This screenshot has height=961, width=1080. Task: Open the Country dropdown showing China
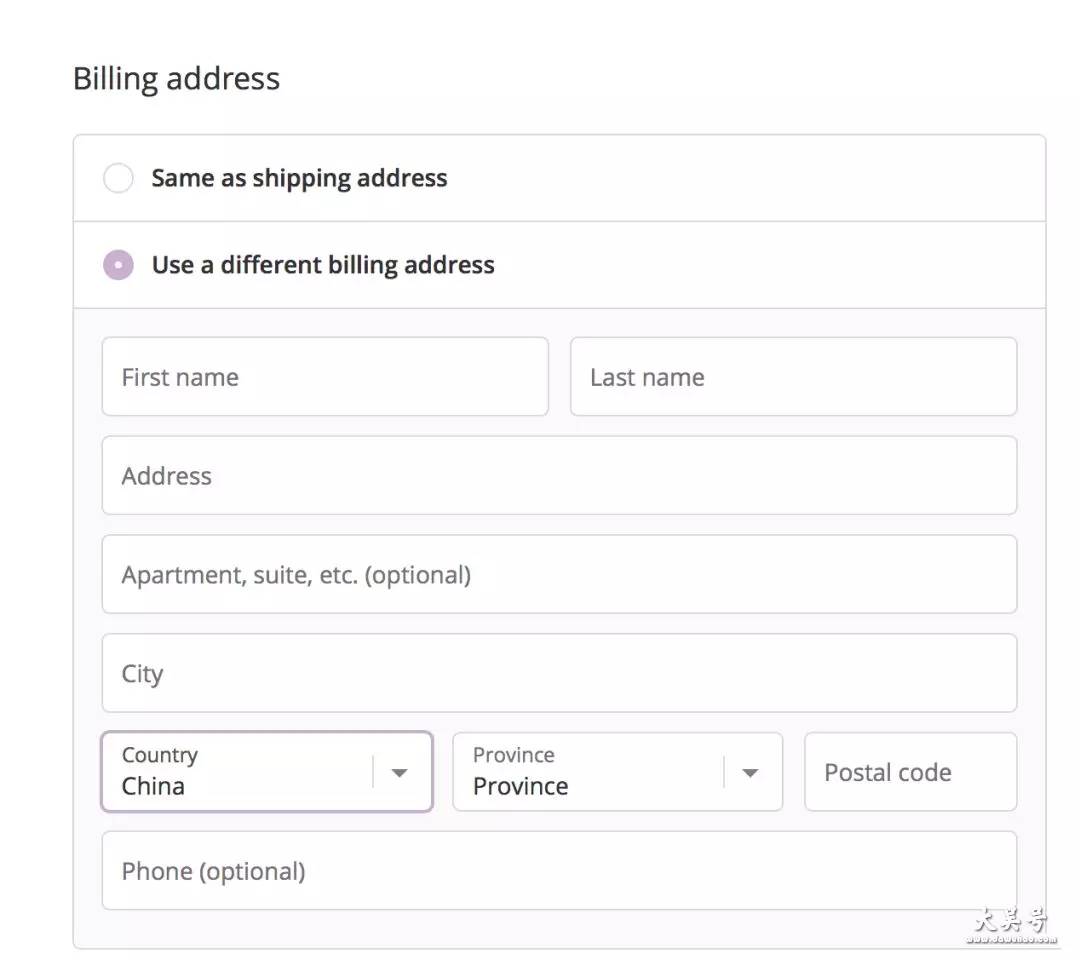267,772
